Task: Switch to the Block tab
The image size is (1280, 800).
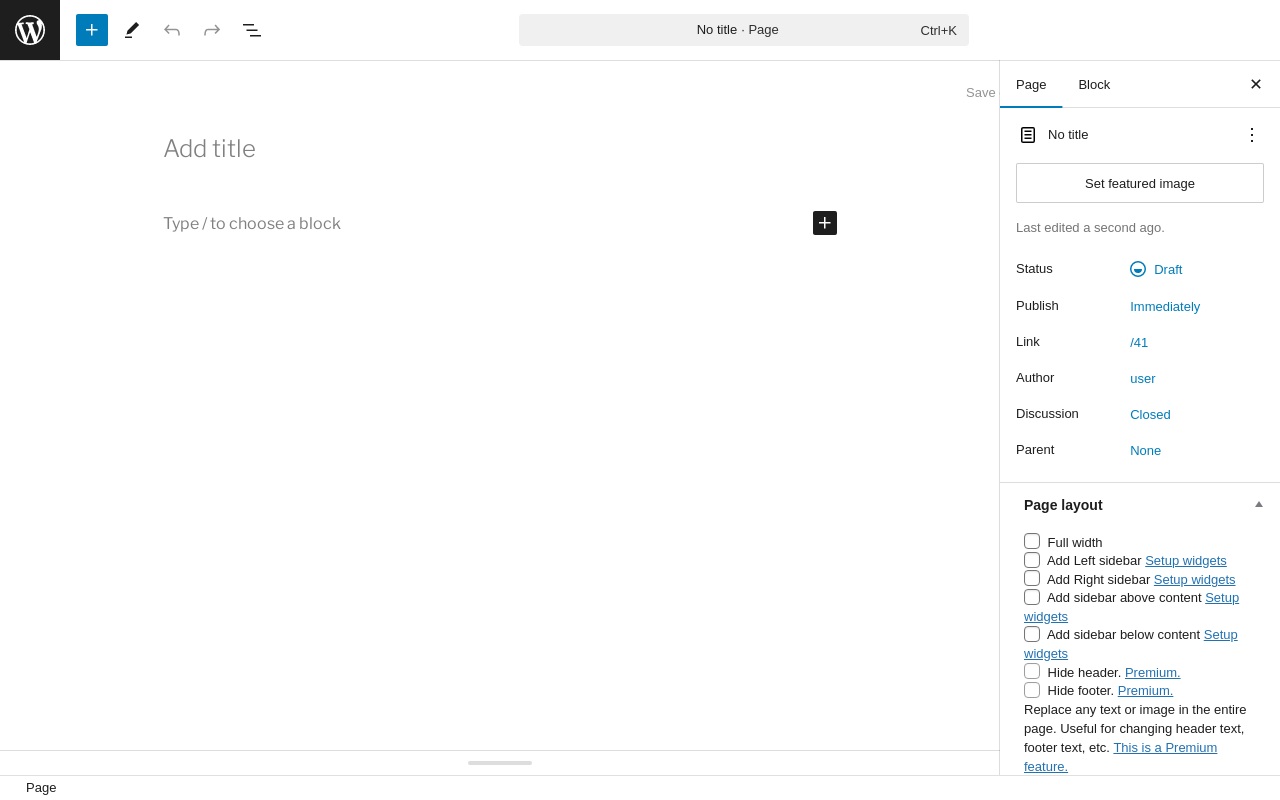Action: point(1094,84)
